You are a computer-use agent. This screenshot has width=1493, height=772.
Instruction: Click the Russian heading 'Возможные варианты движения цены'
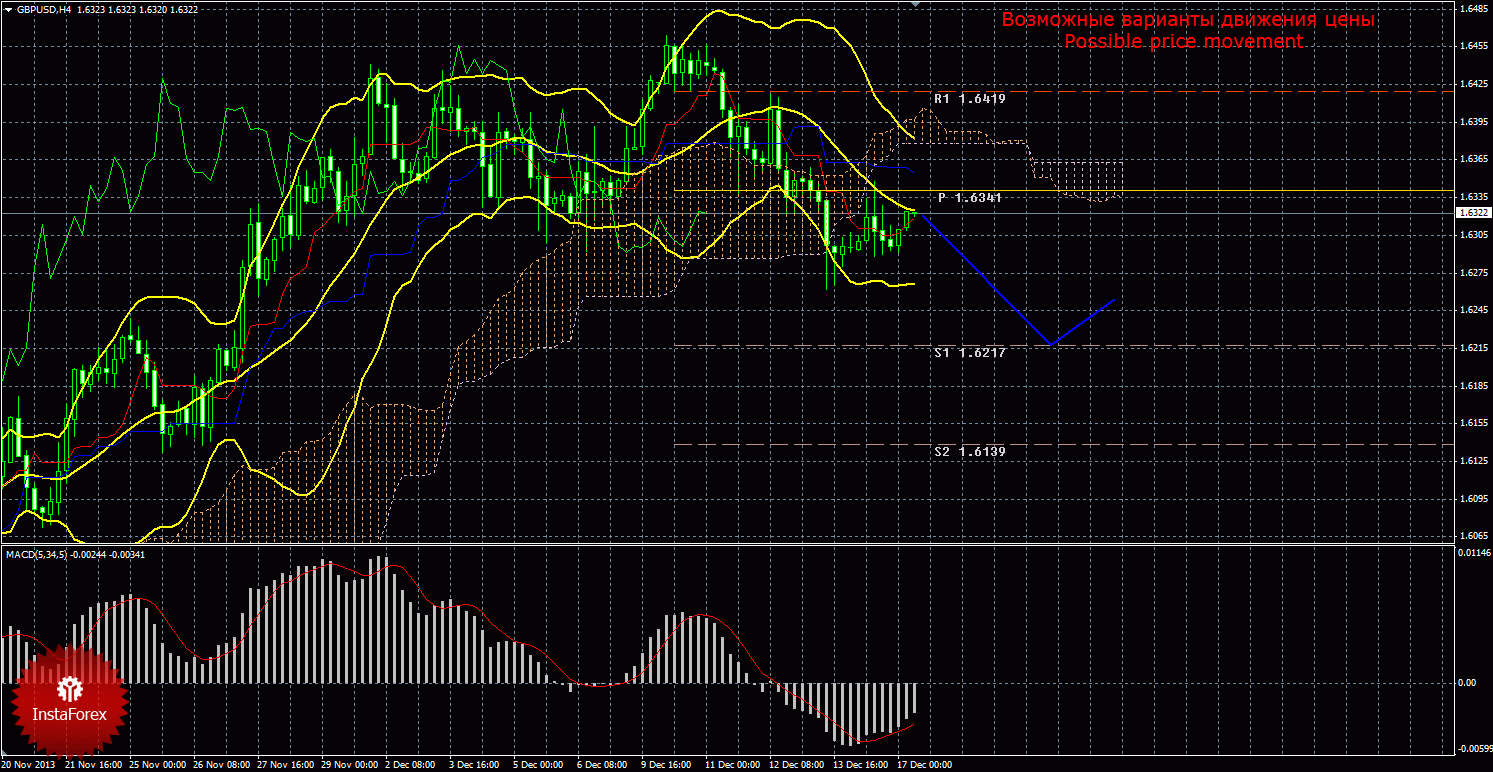click(x=1188, y=20)
